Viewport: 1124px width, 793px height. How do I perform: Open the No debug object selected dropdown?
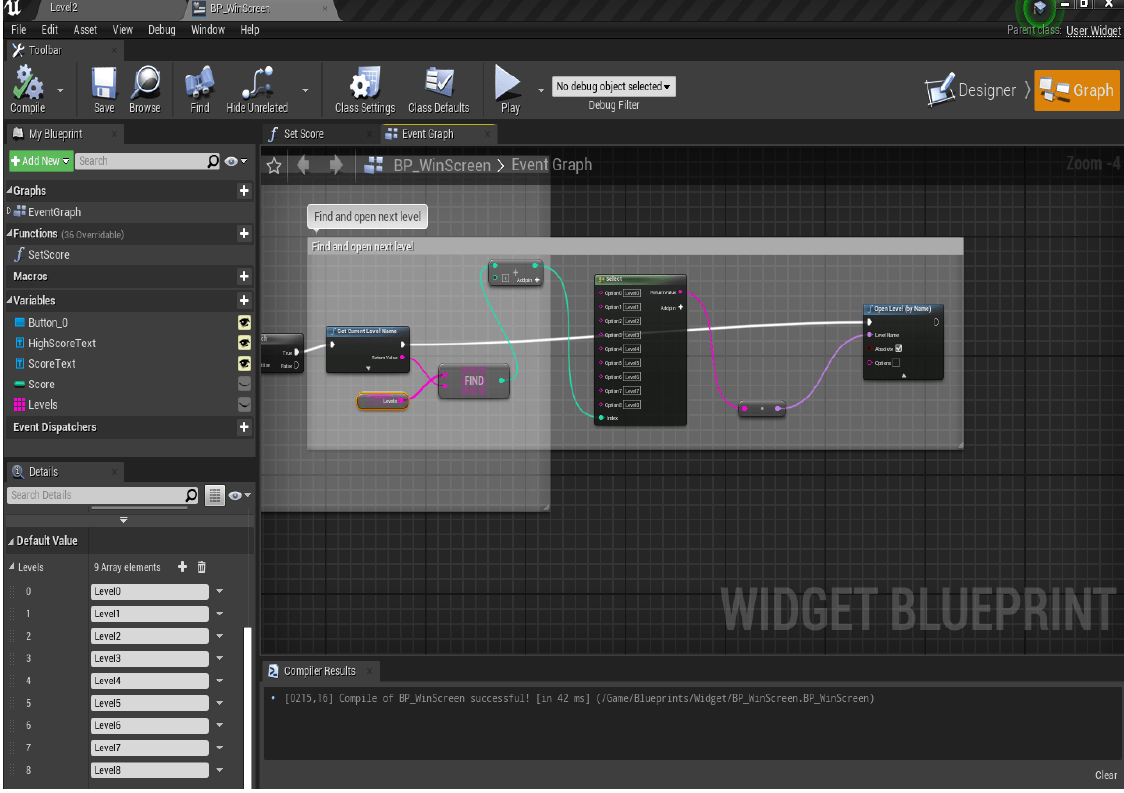coord(612,85)
